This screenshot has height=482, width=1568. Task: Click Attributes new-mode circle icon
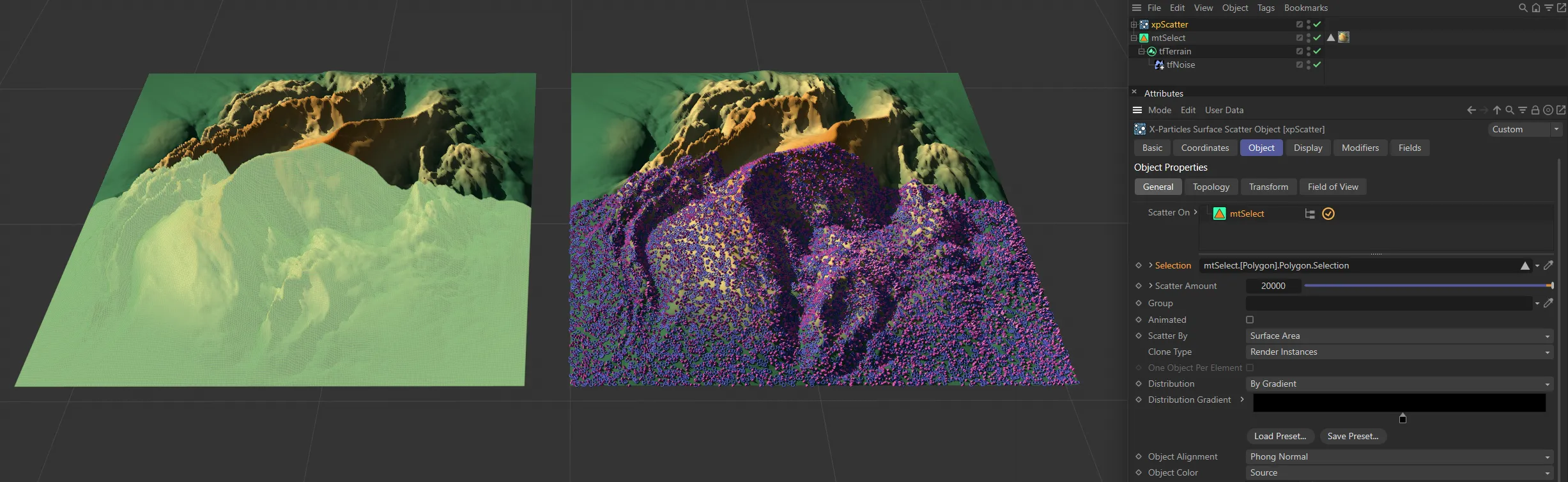coord(1548,110)
